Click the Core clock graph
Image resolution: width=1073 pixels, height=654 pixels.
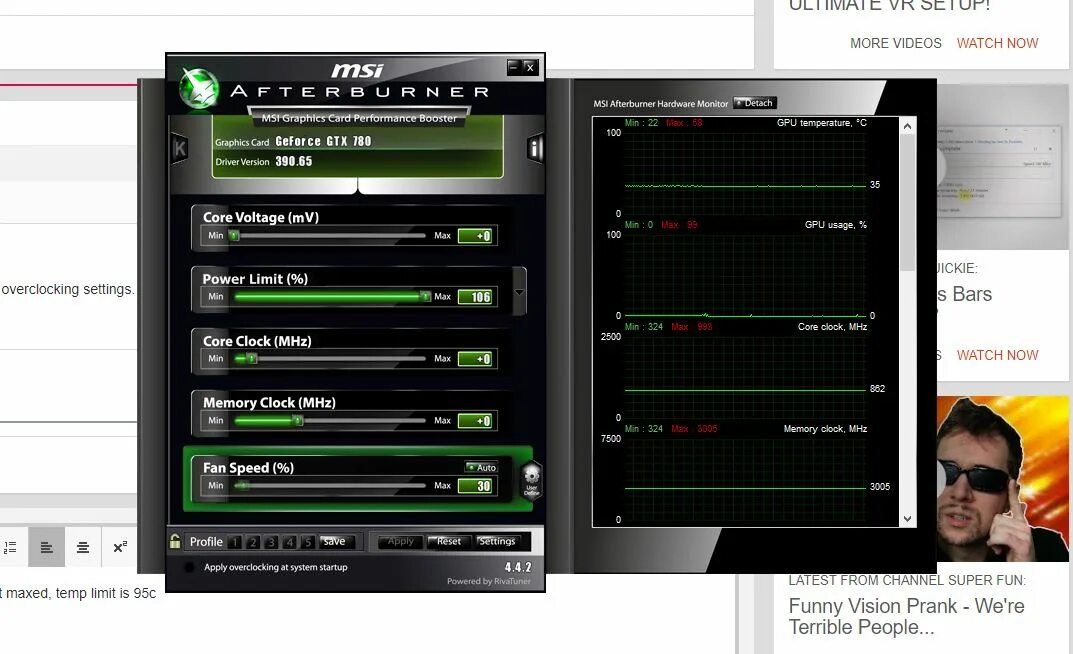(745, 377)
